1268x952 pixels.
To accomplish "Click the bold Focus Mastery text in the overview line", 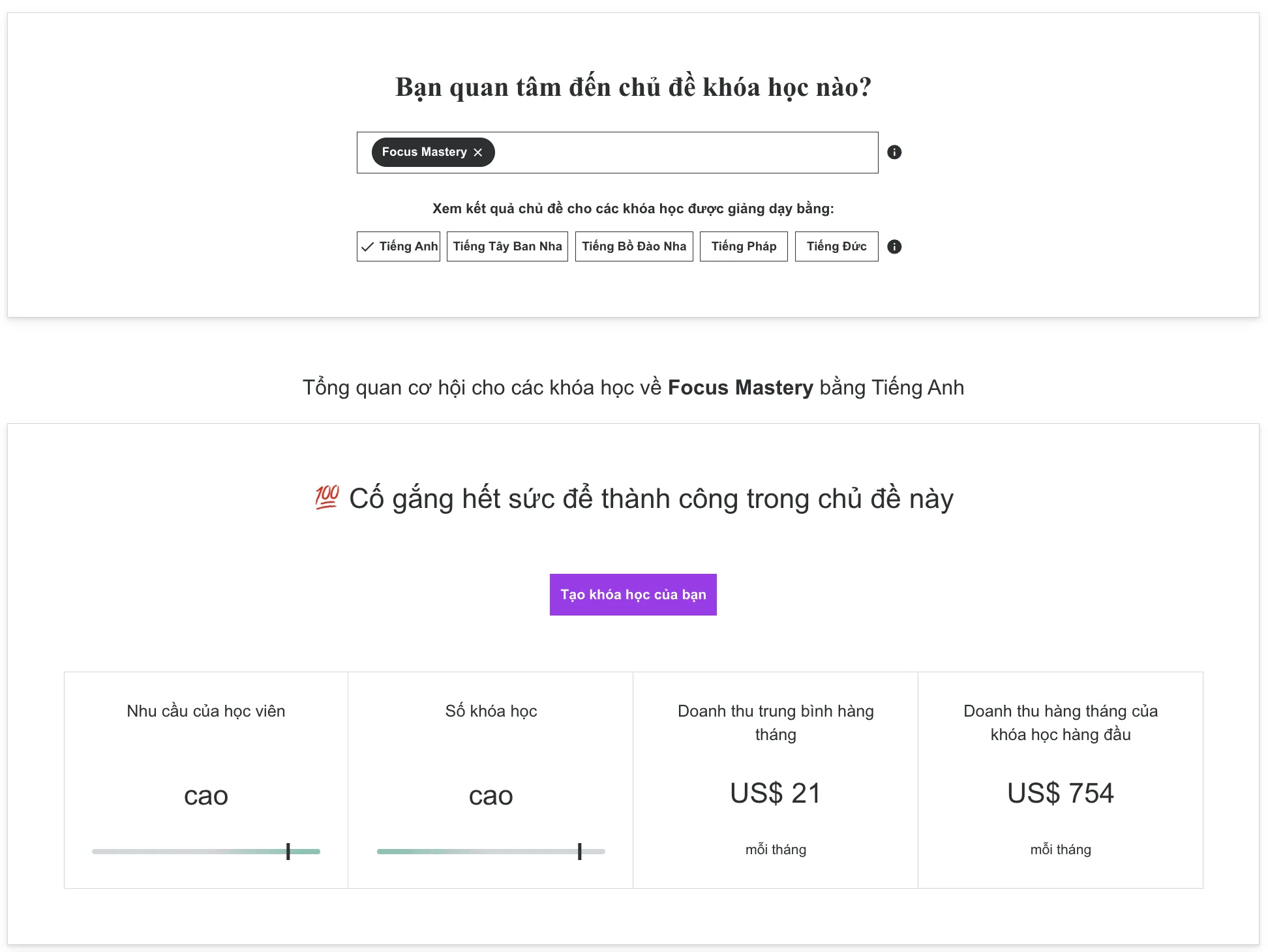I will click(x=739, y=387).
